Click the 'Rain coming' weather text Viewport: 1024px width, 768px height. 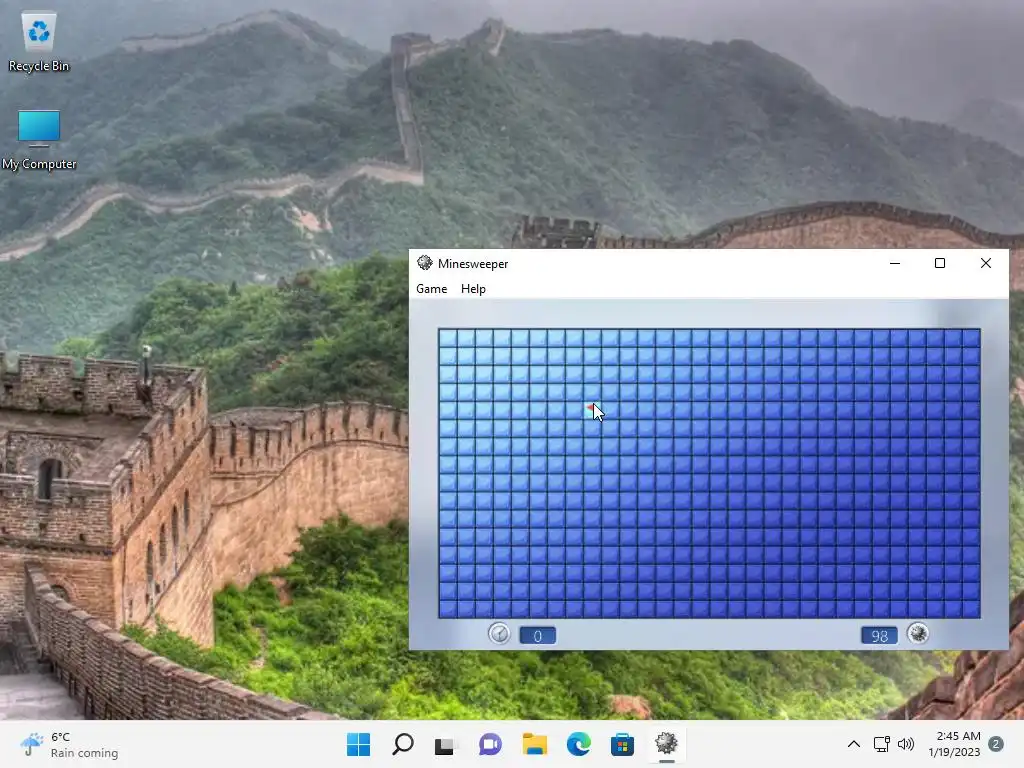tap(84, 753)
